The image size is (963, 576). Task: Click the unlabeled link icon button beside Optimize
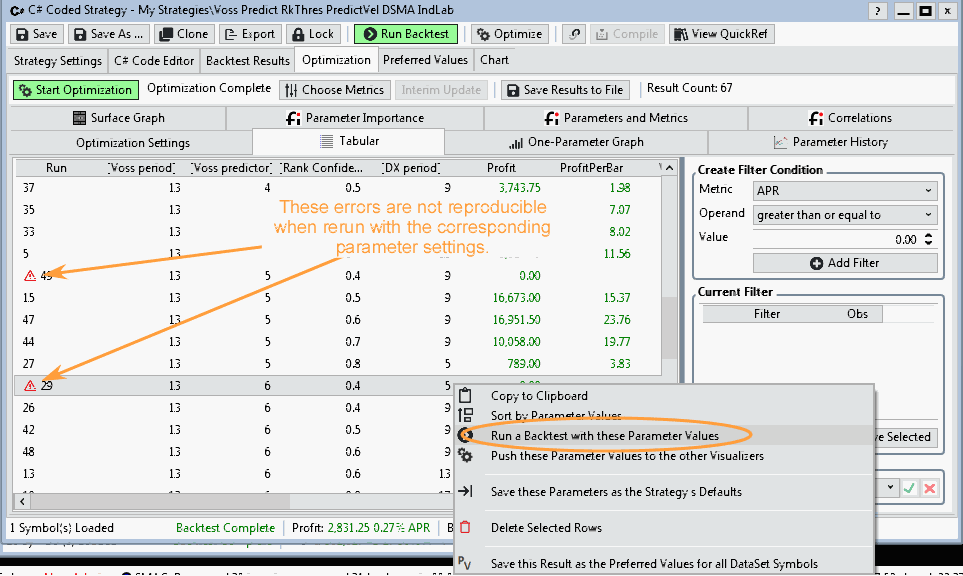point(574,34)
